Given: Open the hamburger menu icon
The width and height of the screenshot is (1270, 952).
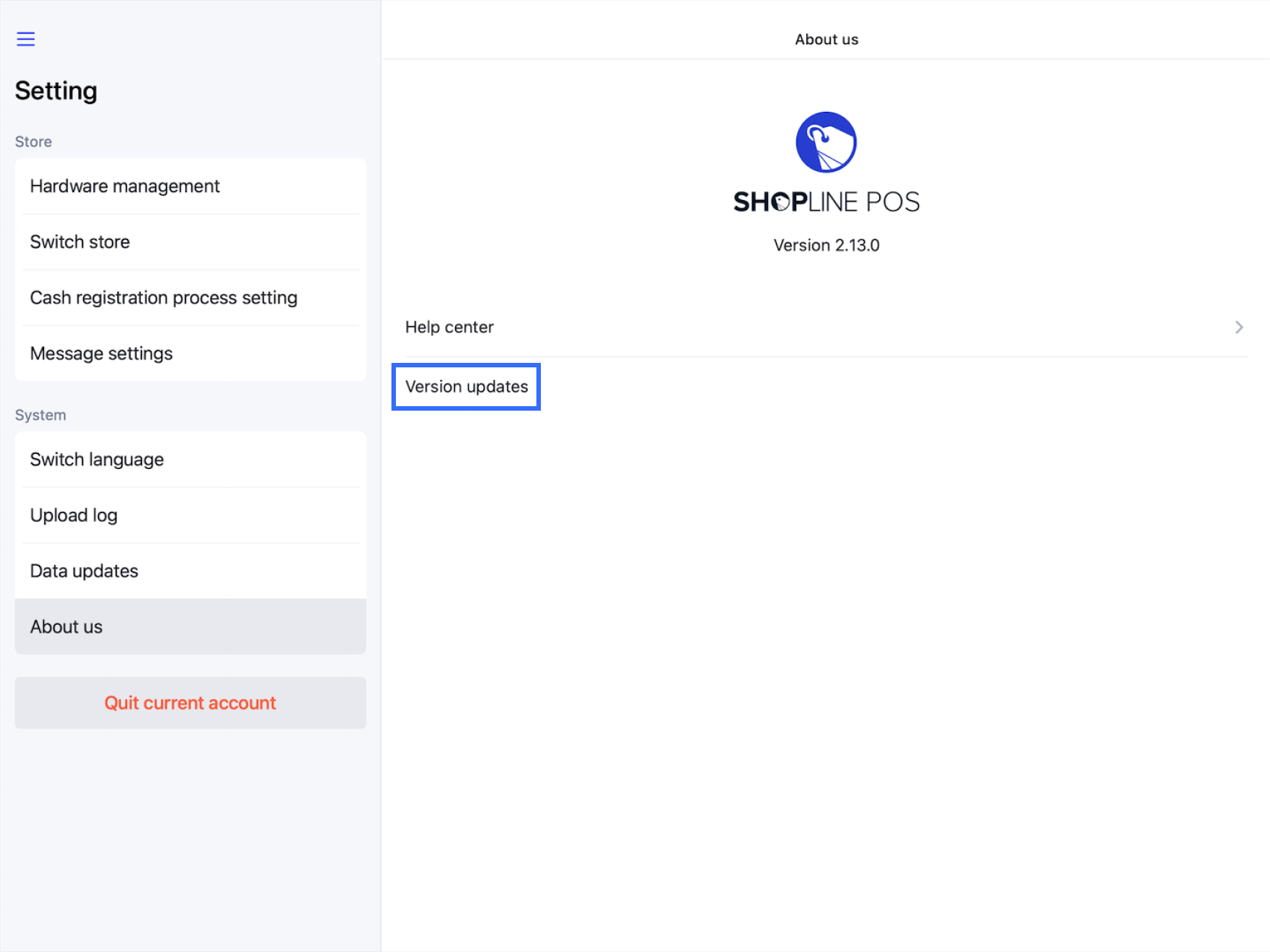Looking at the screenshot, I should [26, 39].
